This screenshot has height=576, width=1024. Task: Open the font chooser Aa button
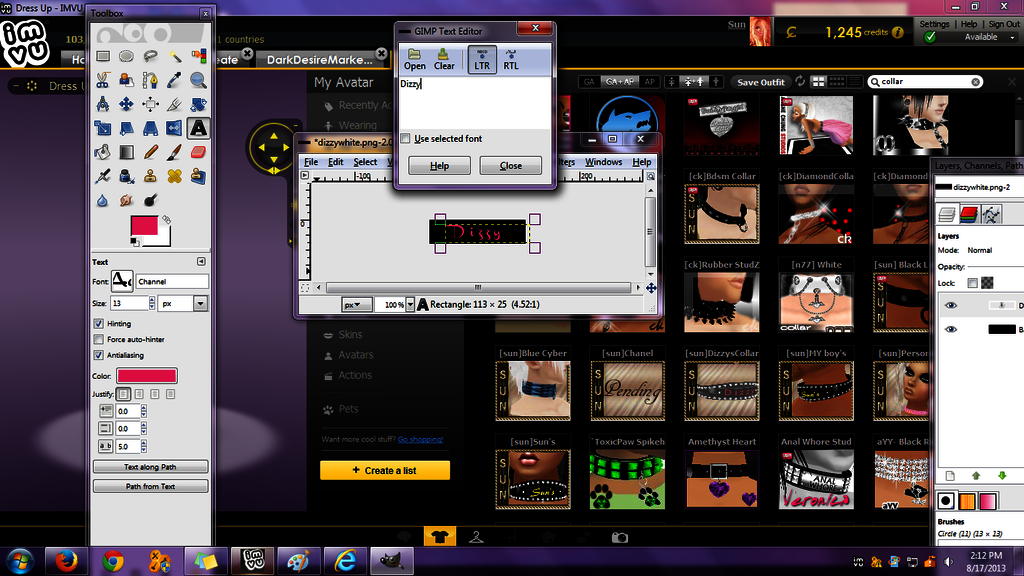(121, 281)
